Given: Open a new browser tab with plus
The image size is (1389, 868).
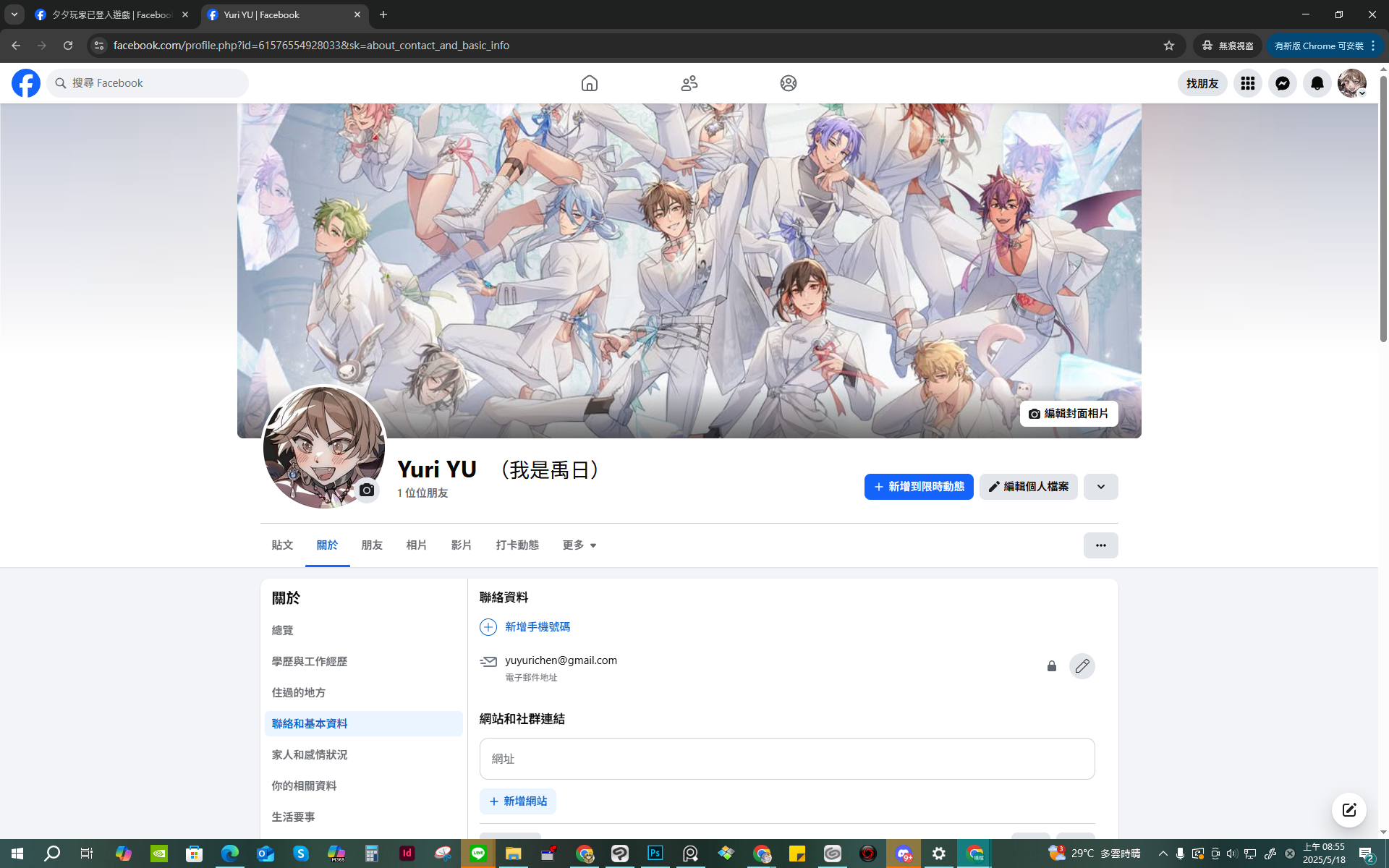Looking at the screenshot, I should pos(383,14).
